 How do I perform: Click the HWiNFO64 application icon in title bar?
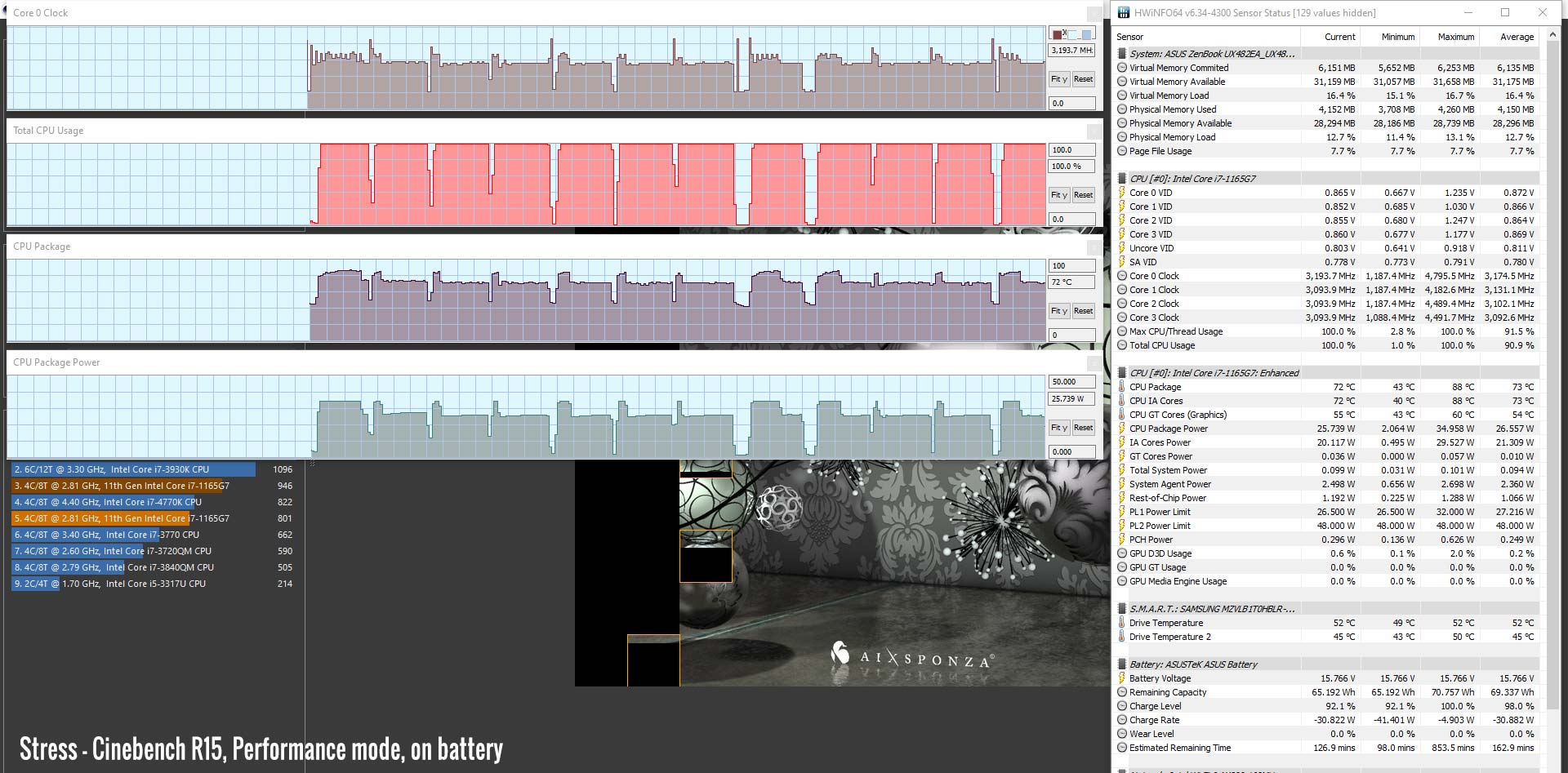[1124, 12]
